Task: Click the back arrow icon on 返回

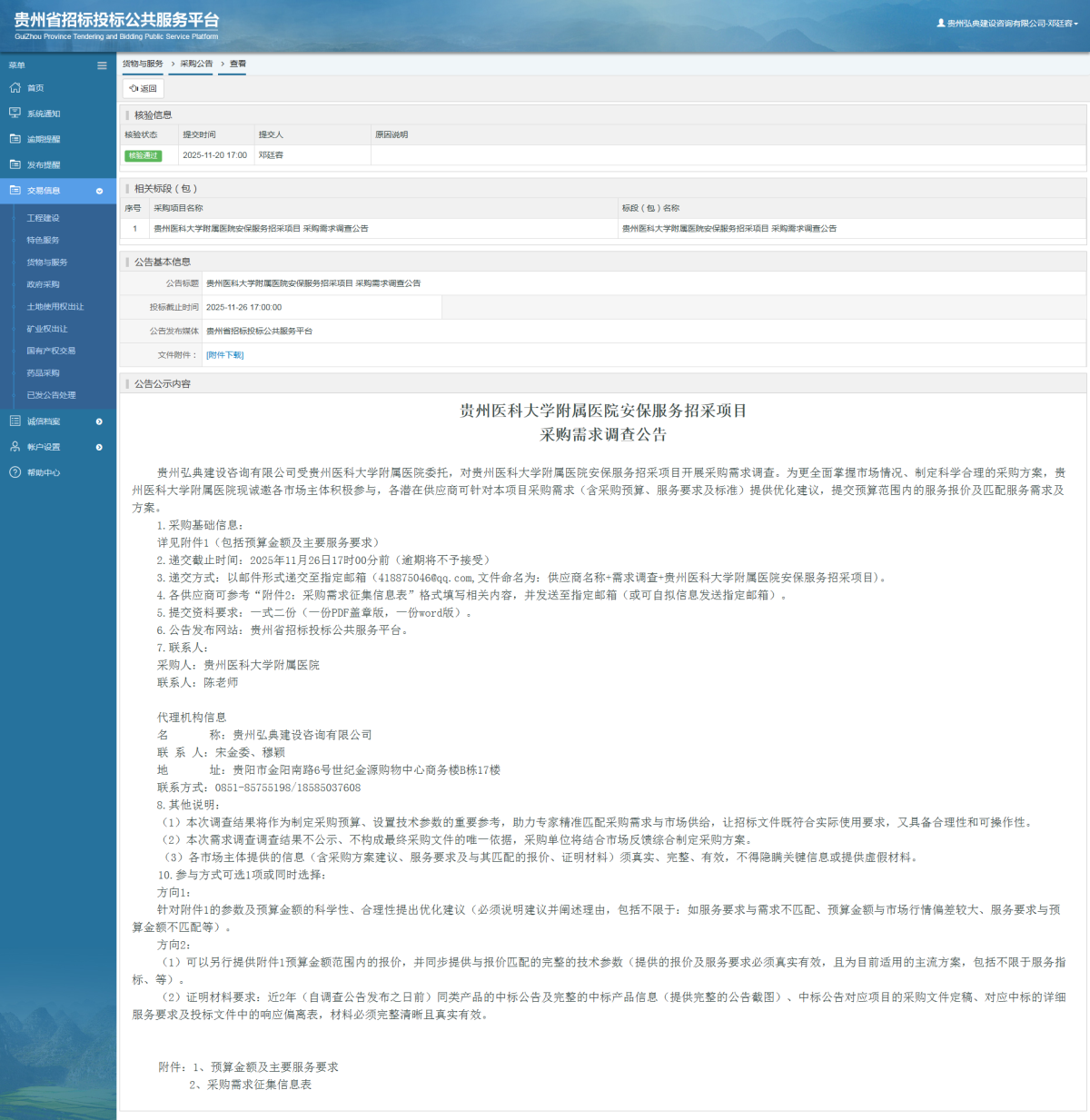Action: 134,89
